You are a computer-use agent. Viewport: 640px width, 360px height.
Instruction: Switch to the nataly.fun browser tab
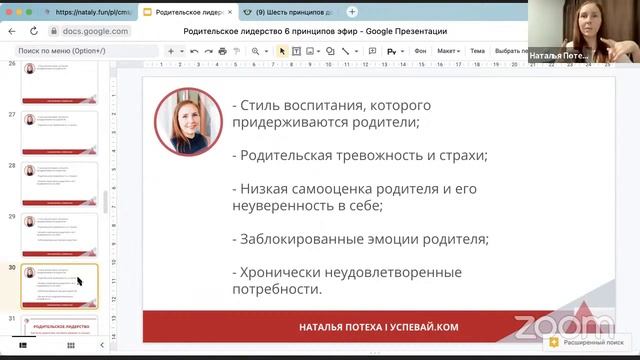point(89,12)
